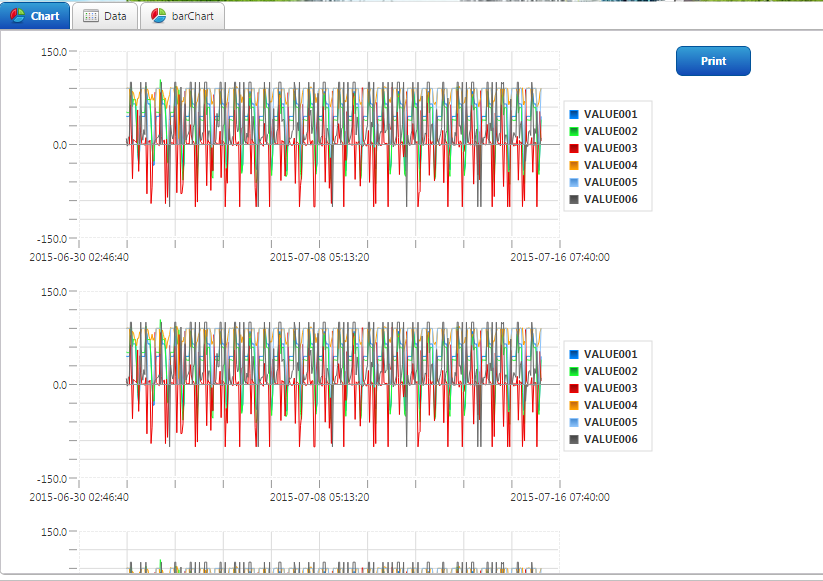823x581 pixels.
Task: Click VALUE006 gray swatch in second chart legend
Action: (574, 439)
